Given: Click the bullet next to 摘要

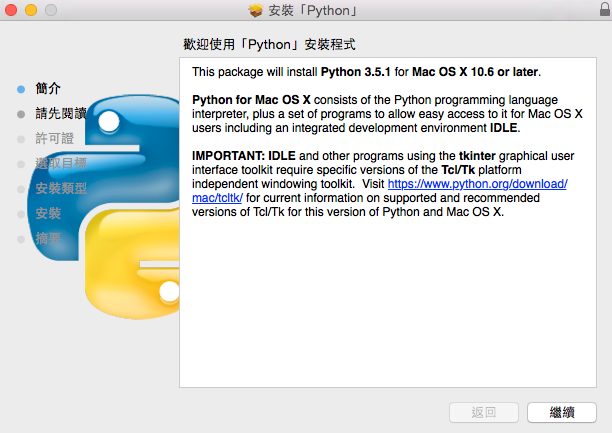Looking at the screenshot, I should coord(21,239).
